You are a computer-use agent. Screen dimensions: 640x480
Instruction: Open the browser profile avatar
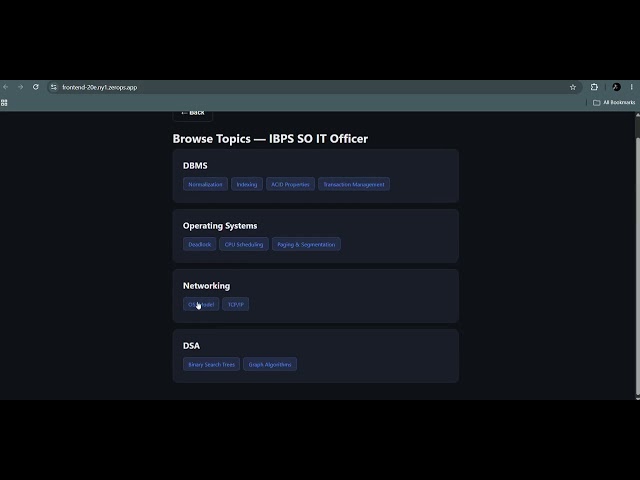point(616,87)
